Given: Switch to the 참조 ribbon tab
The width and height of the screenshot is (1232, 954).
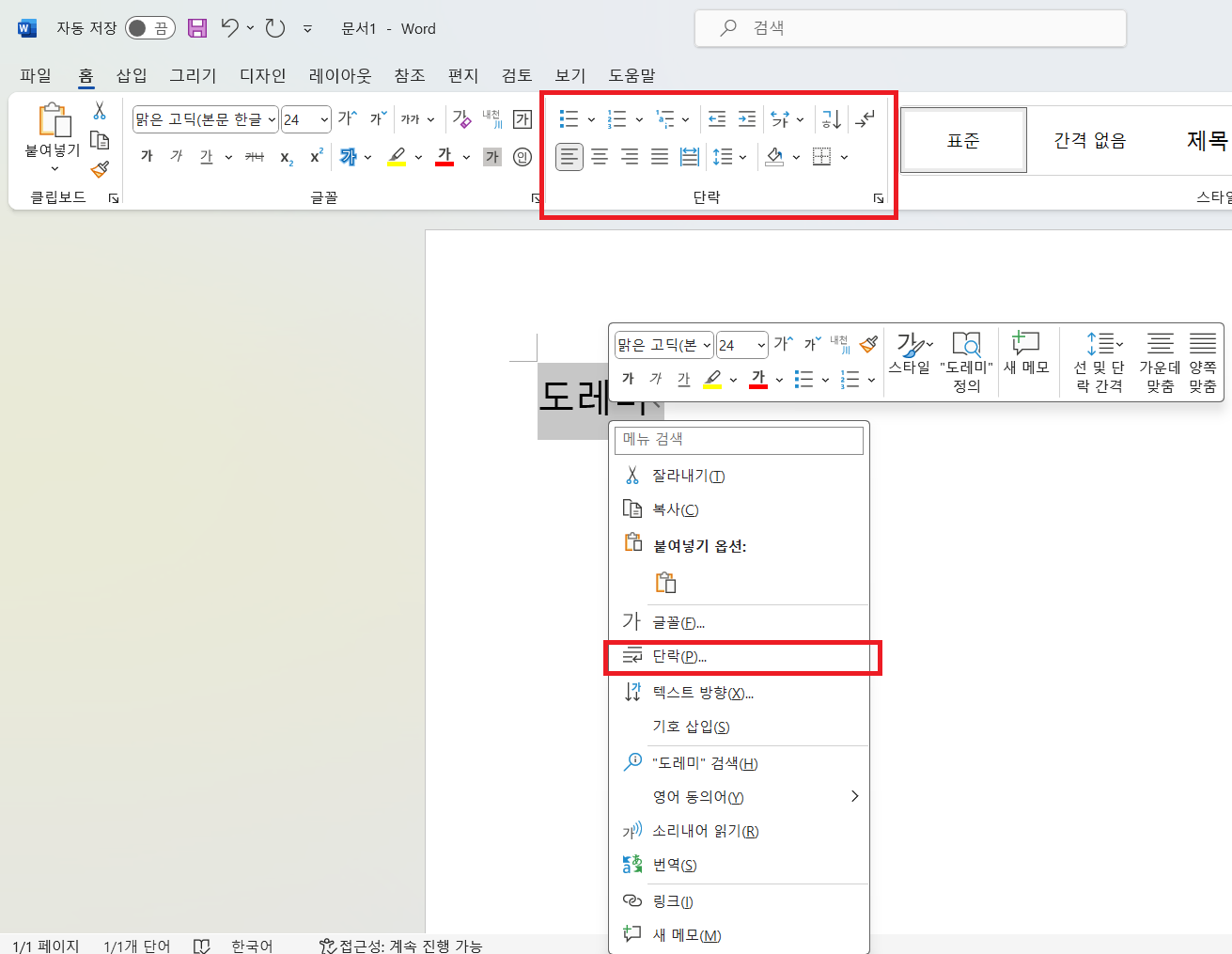Looking at the screenshot, I should 410,75.
